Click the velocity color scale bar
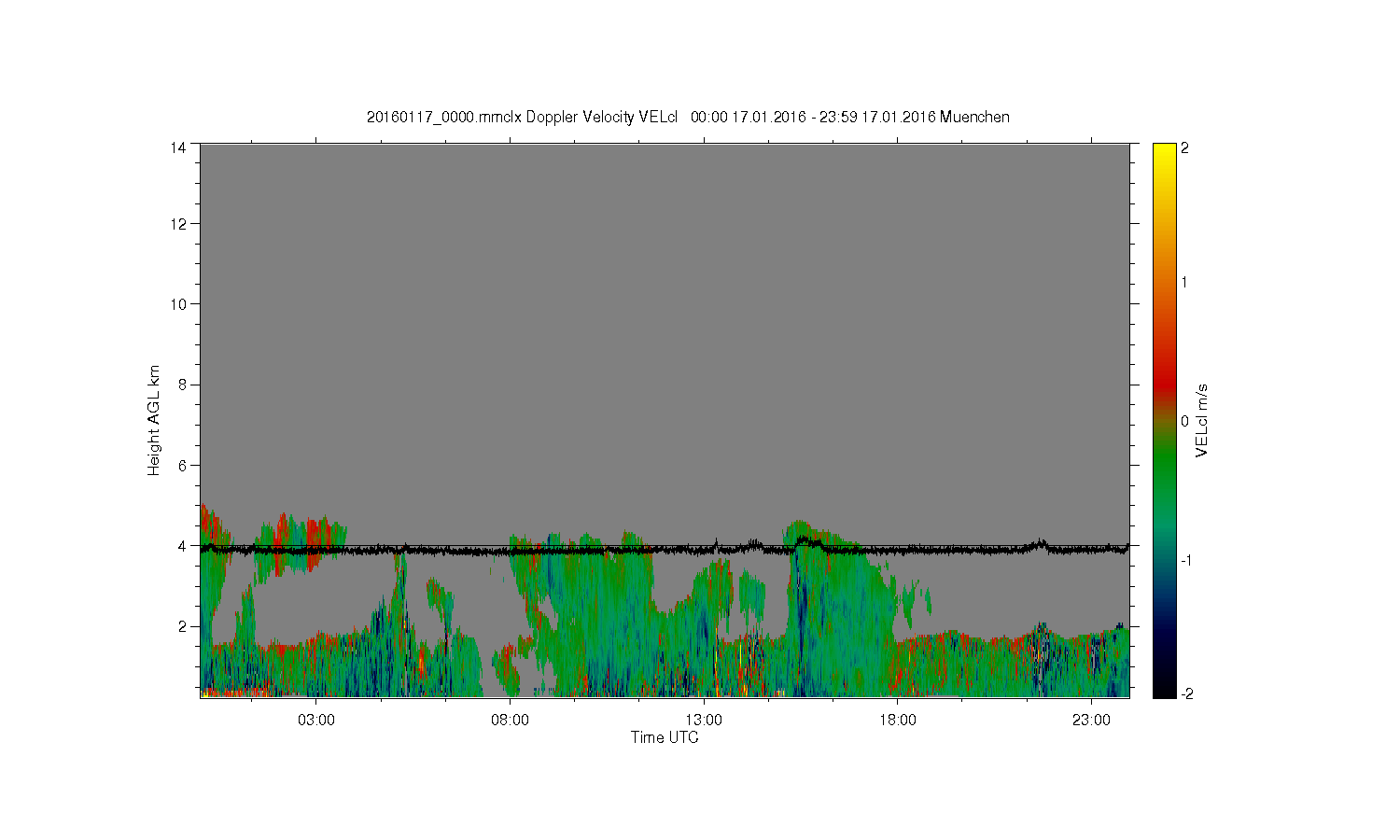 click(1164, 420)
